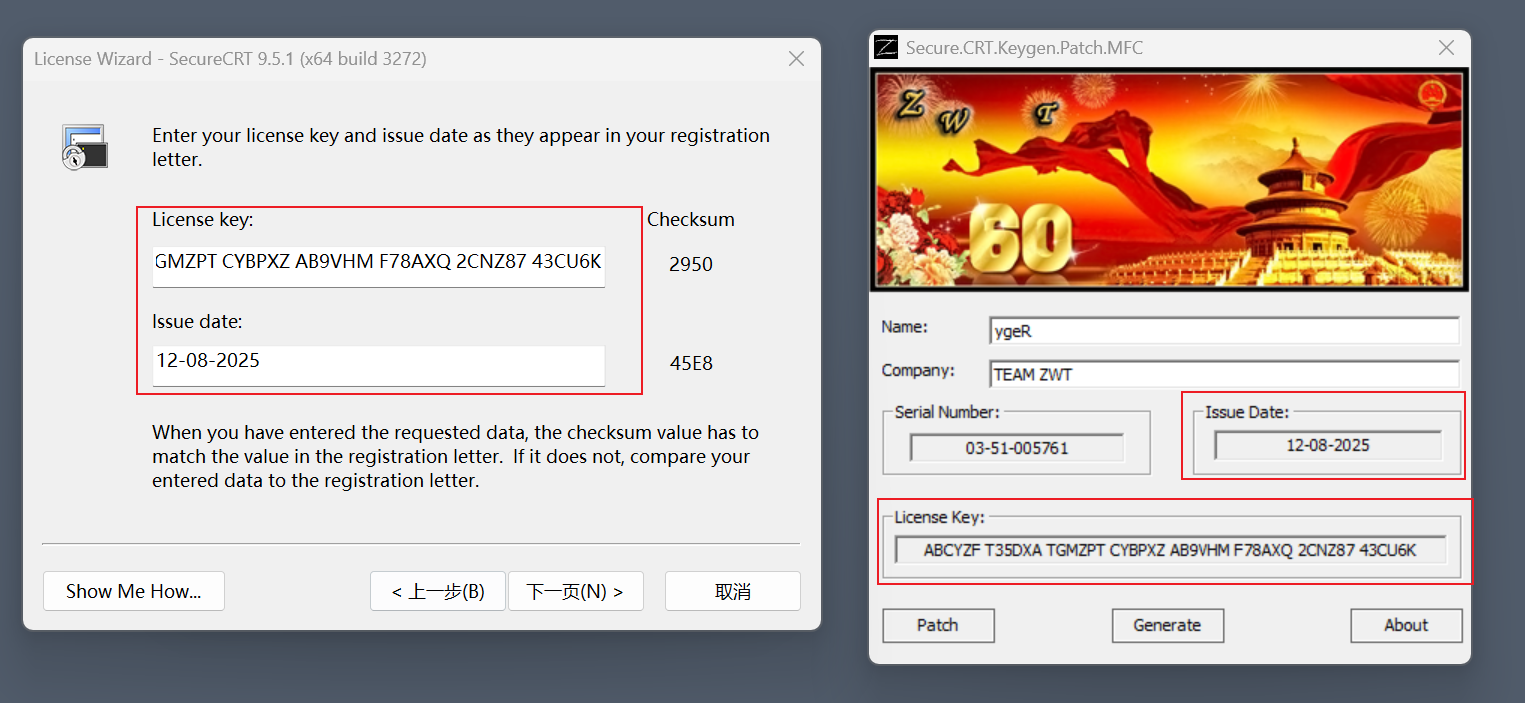1525x703 pixels.
Task: Go back with the 上一步(B) button
Action: click(x=438, y=591)
